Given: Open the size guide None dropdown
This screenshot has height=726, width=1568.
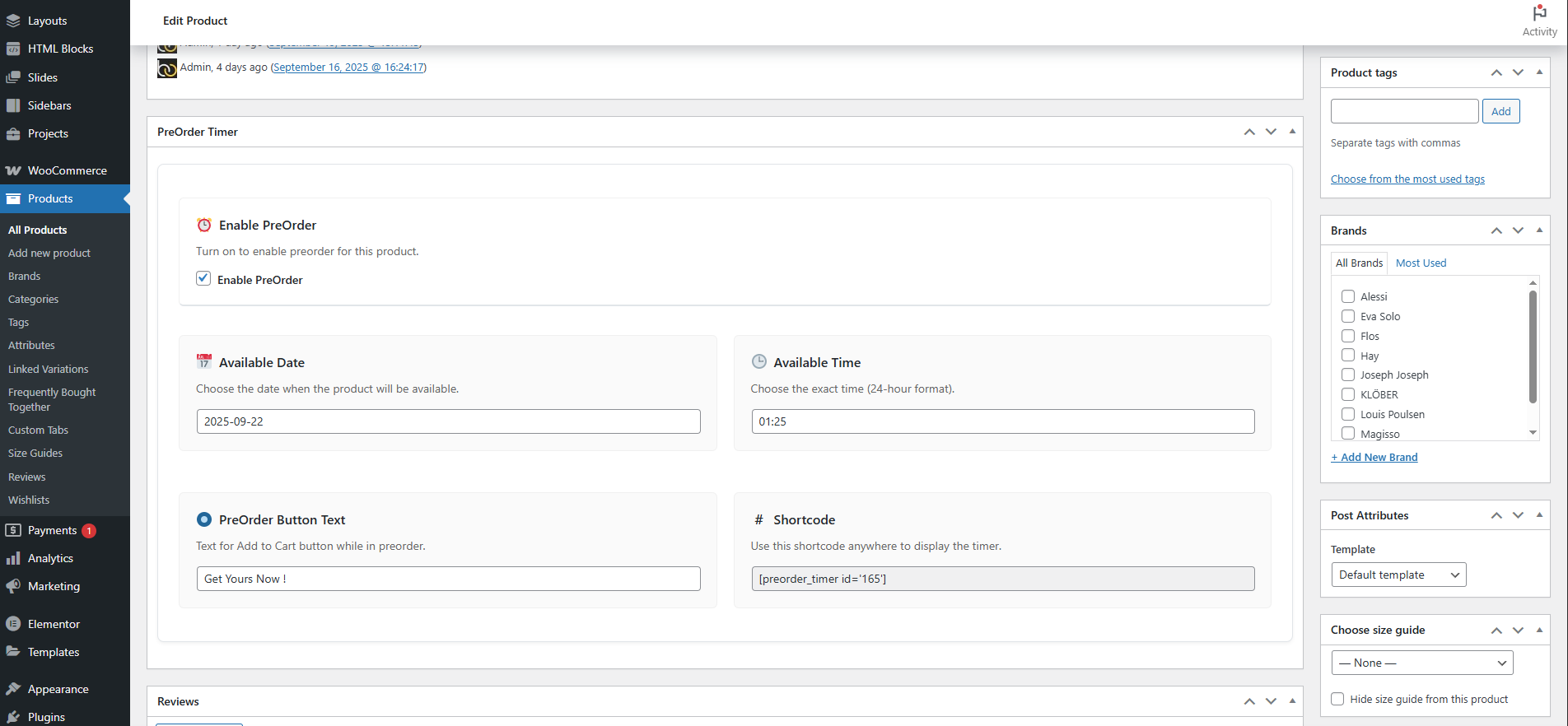Looking at the screenshot, I should pos(1422,663).
